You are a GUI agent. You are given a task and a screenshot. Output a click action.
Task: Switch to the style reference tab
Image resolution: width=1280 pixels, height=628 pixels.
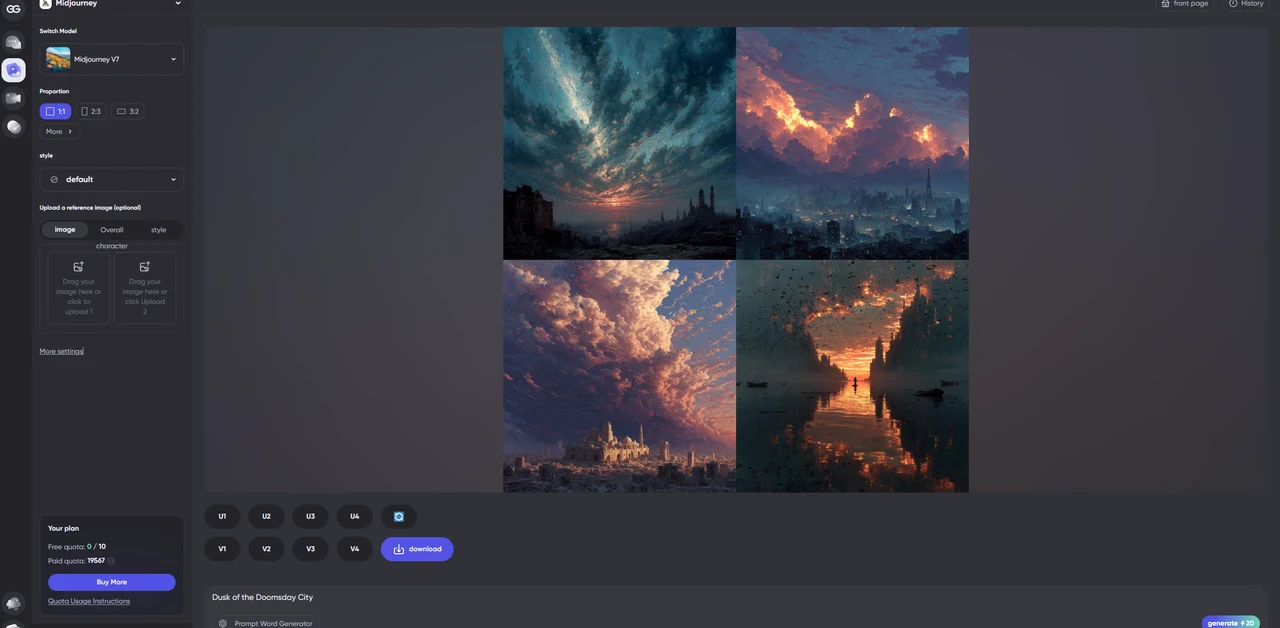[x=158, y=230]
